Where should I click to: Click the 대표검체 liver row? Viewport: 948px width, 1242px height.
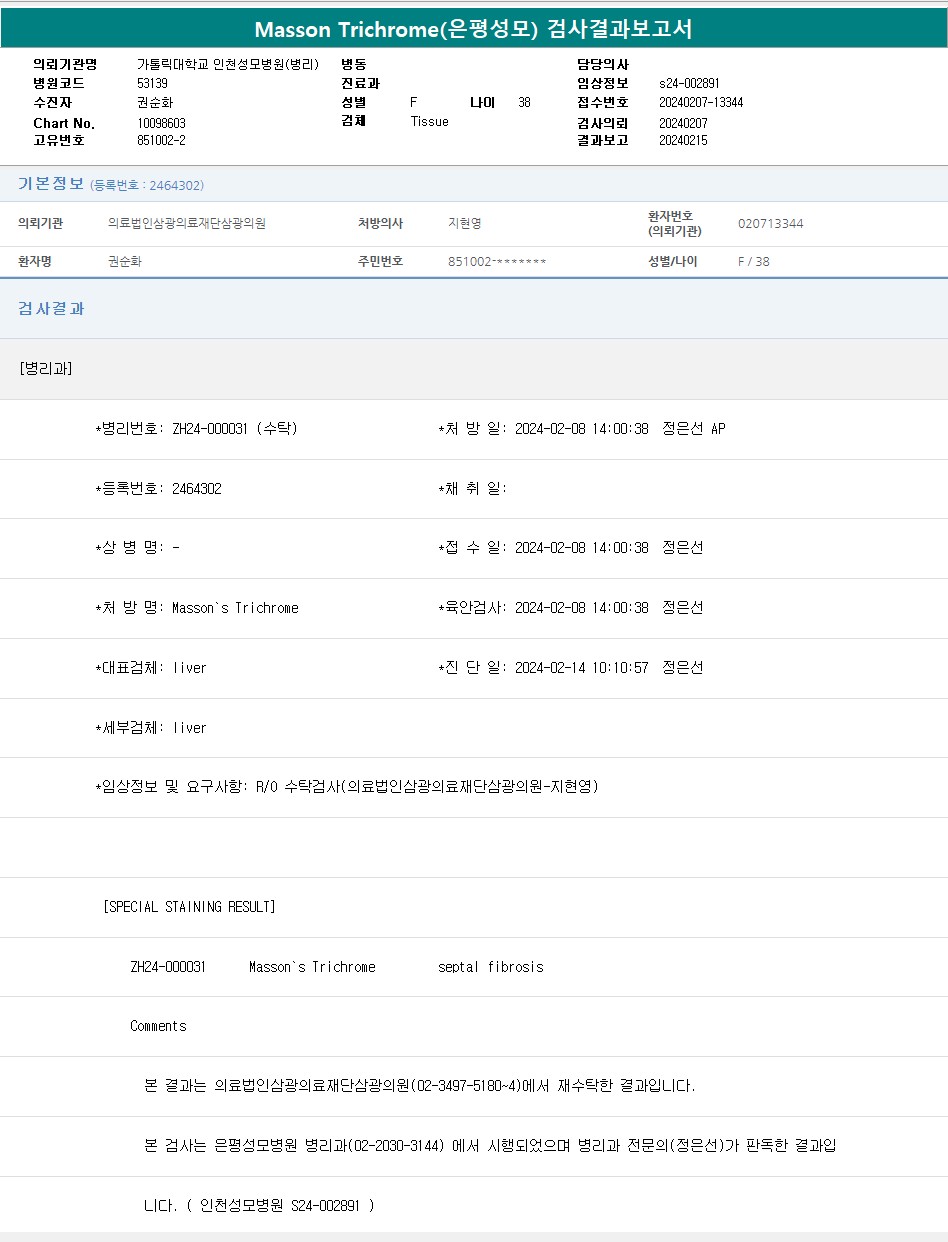click(151, 668)
